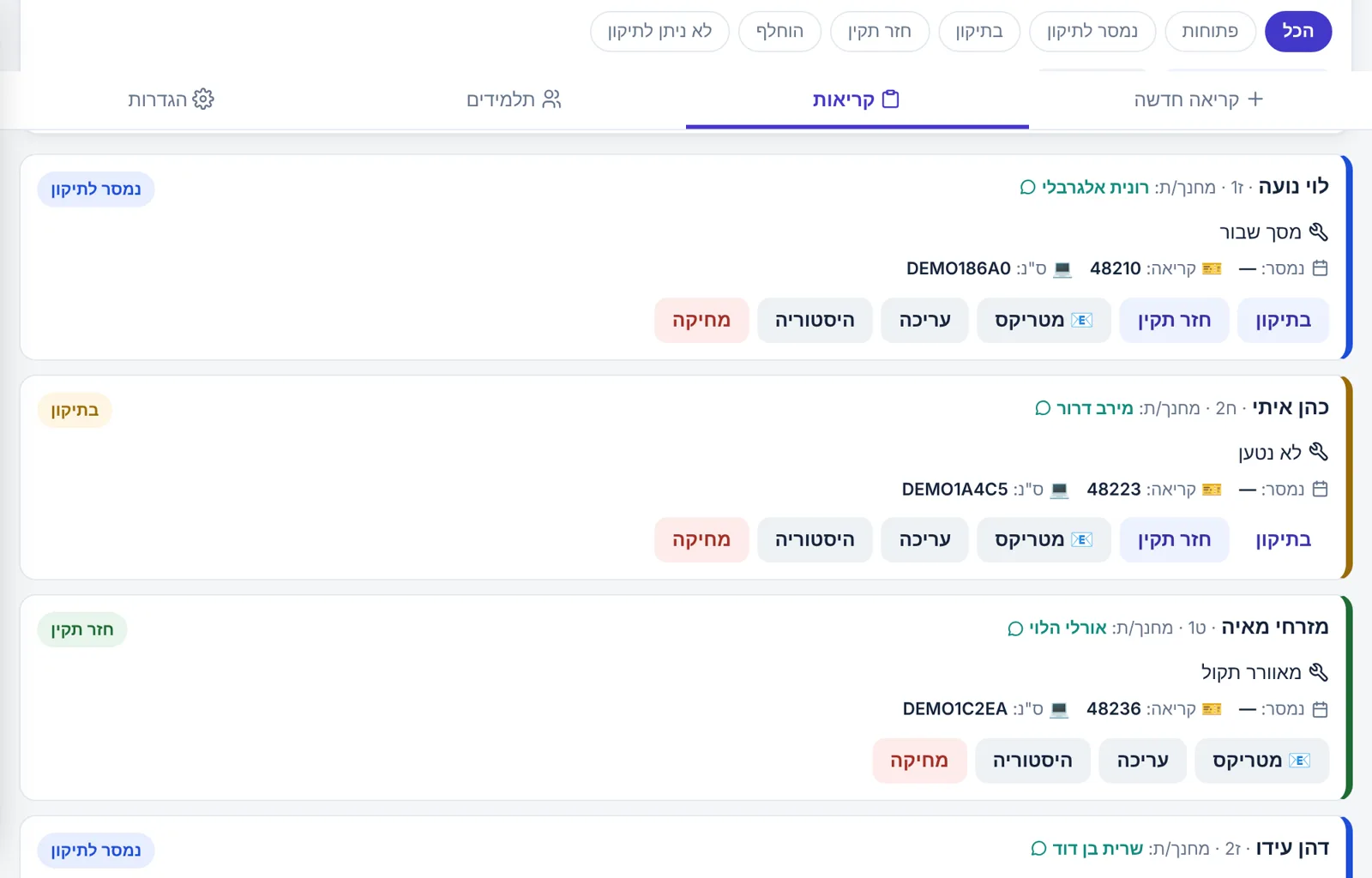Filter by לא ניתן לתיקון chip
The height and width of the screenshot is (878, 1372).
coord(659,32)
